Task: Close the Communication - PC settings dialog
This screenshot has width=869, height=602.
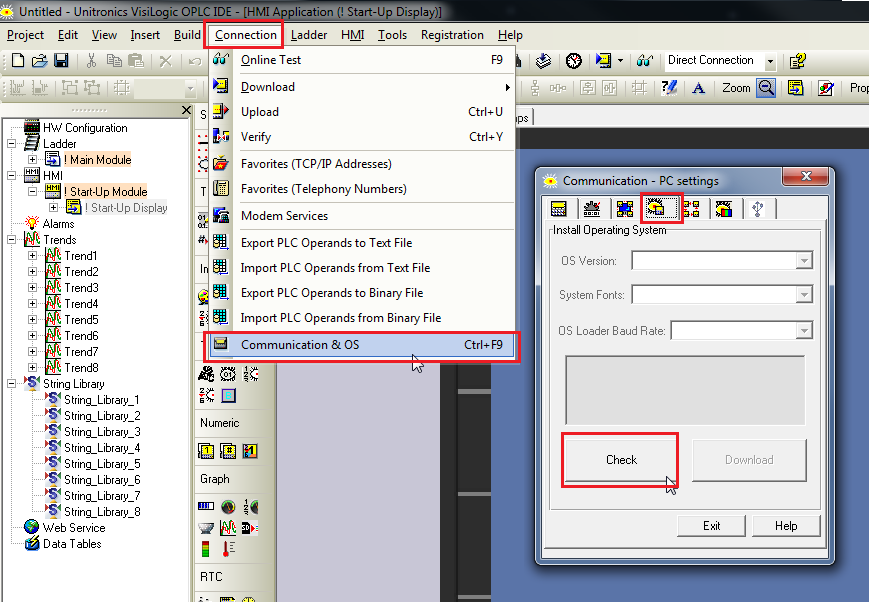Action: point(806,176)
